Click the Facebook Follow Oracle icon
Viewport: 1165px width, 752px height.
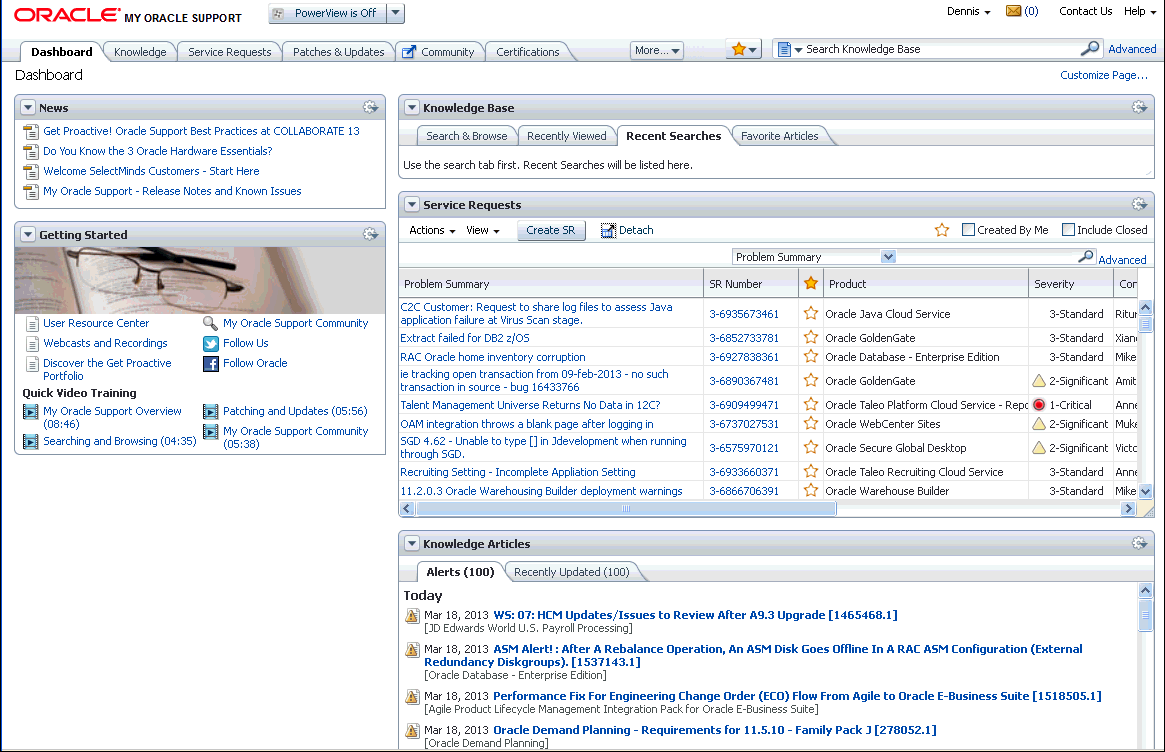point(211,363)
